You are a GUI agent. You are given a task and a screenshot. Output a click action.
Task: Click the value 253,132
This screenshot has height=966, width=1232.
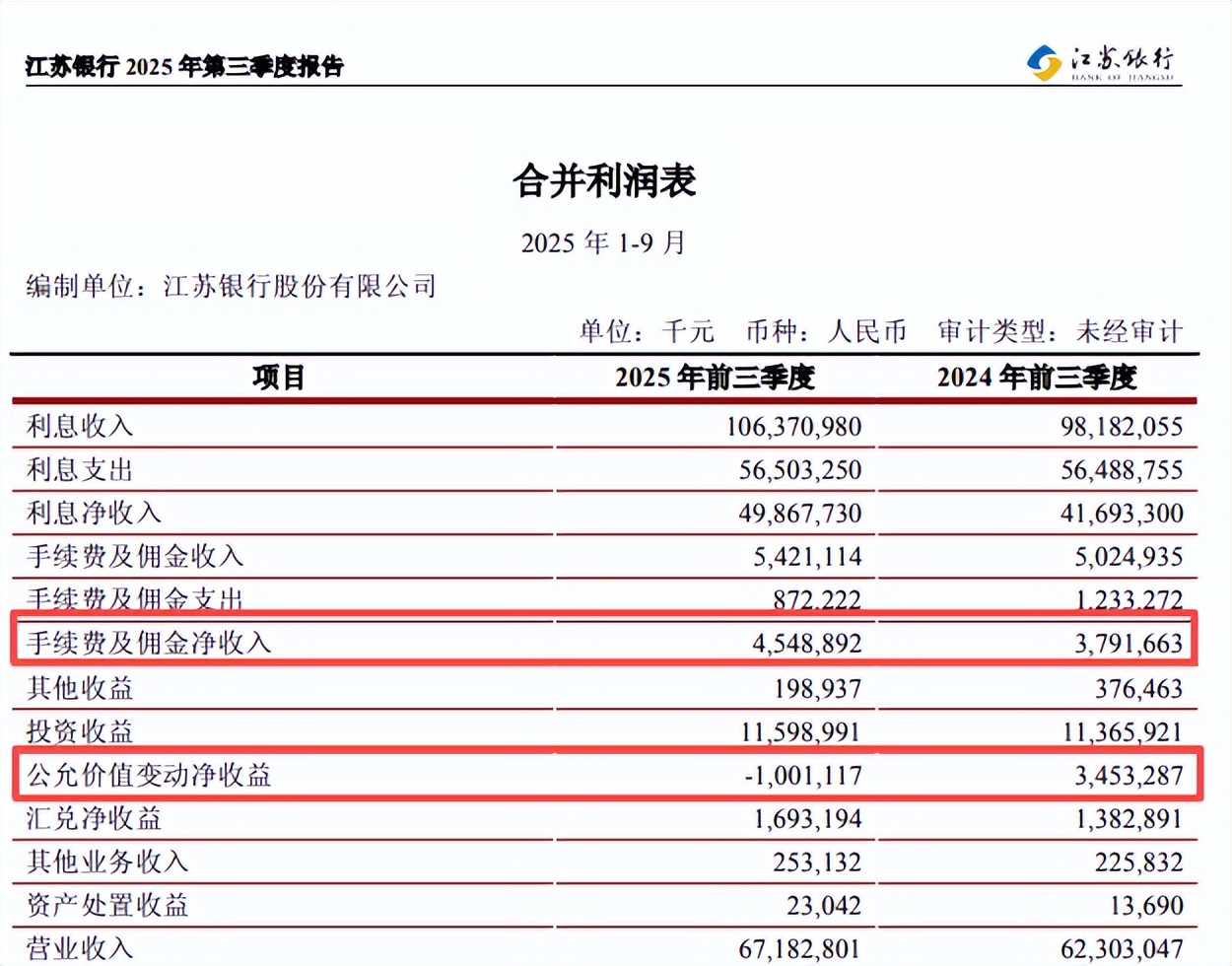tap(817, 862)
